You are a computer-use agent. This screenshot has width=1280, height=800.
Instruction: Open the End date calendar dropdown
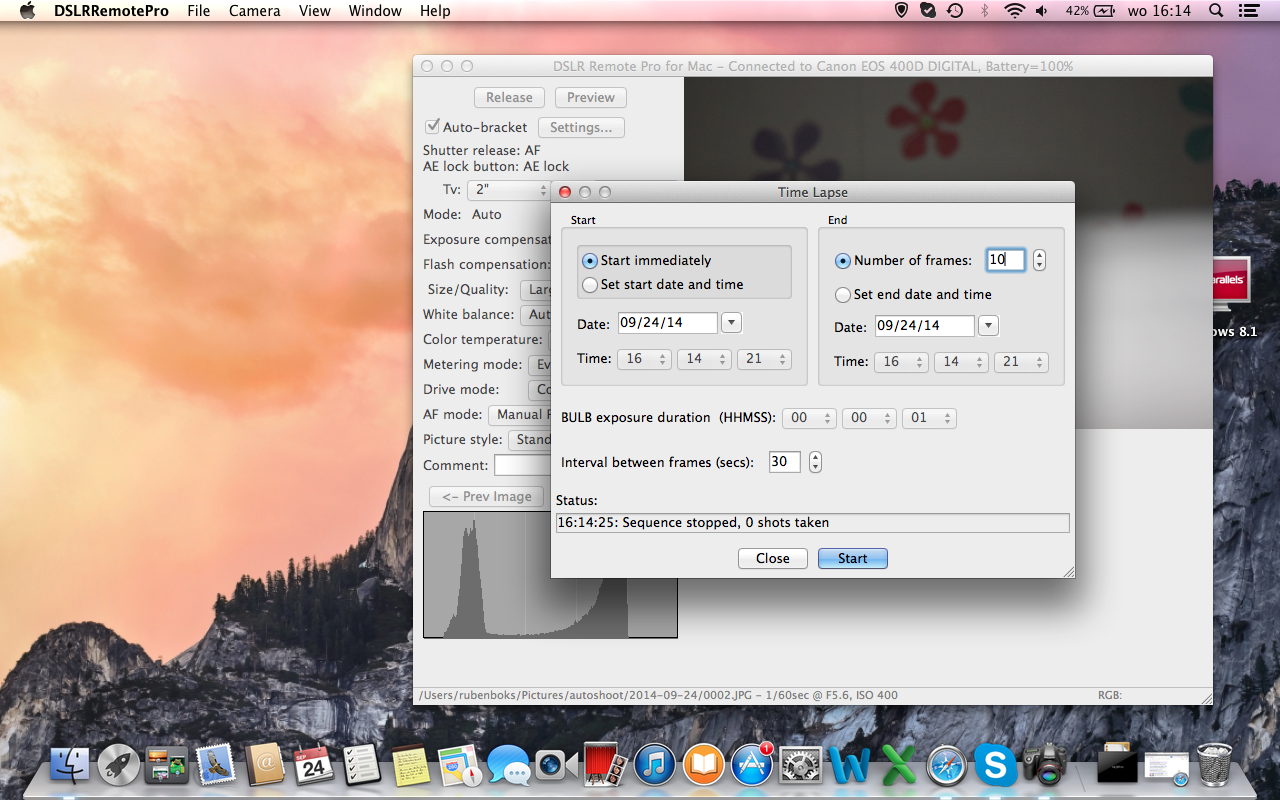tap(988, 326)
